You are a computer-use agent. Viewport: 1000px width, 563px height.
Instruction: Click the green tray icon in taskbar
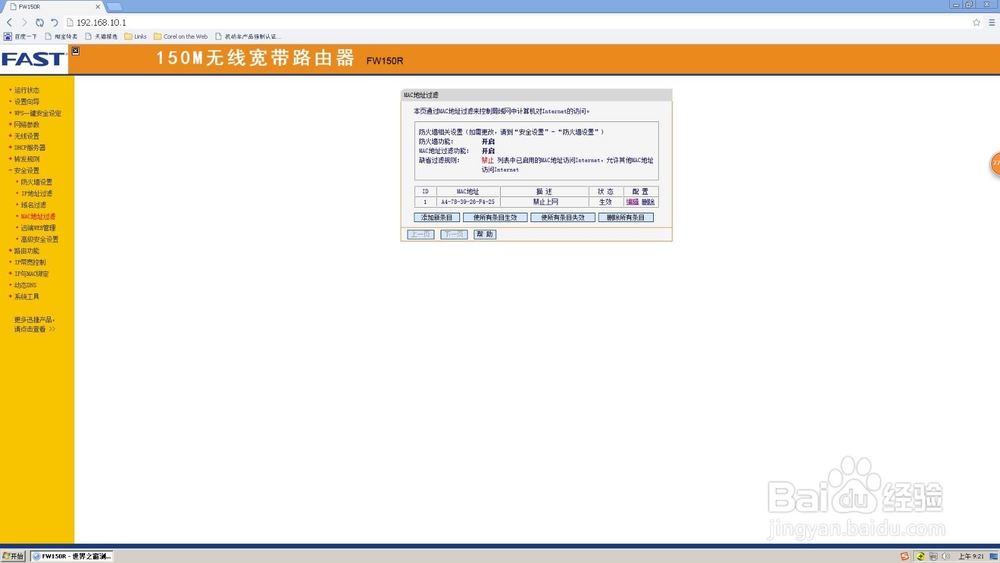[x=920, y=557]
